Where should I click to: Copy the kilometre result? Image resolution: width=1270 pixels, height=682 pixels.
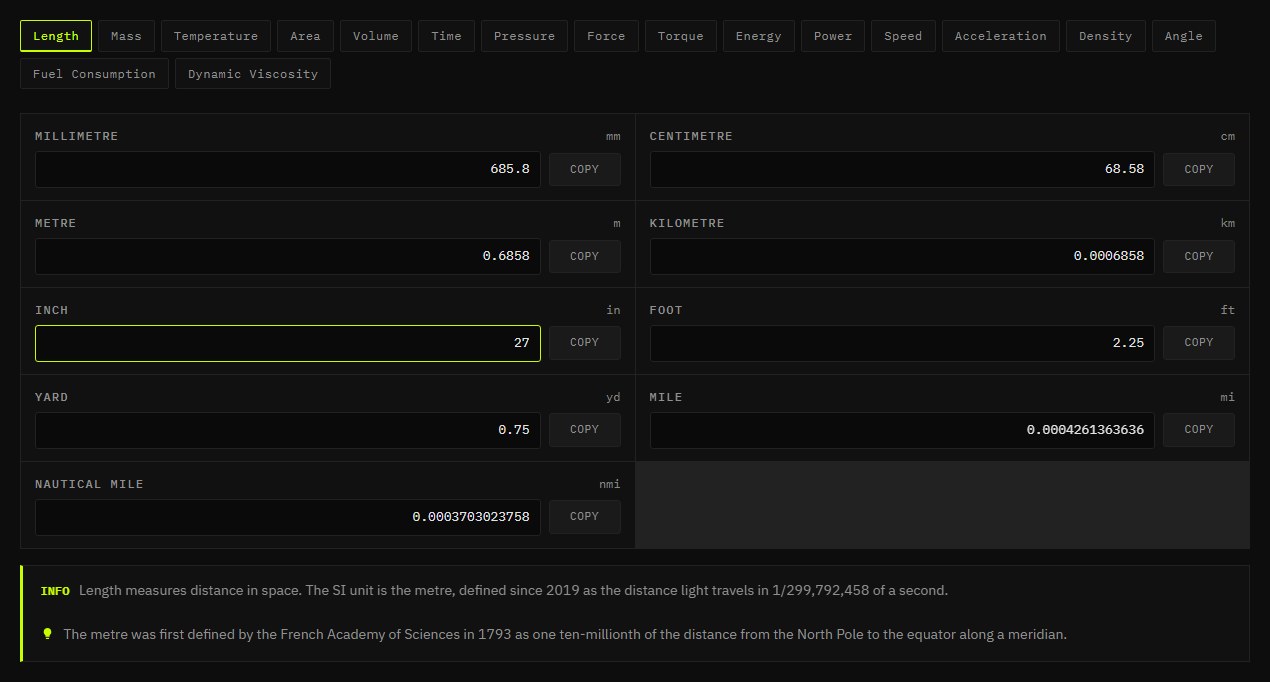(x=1199, y=256)
